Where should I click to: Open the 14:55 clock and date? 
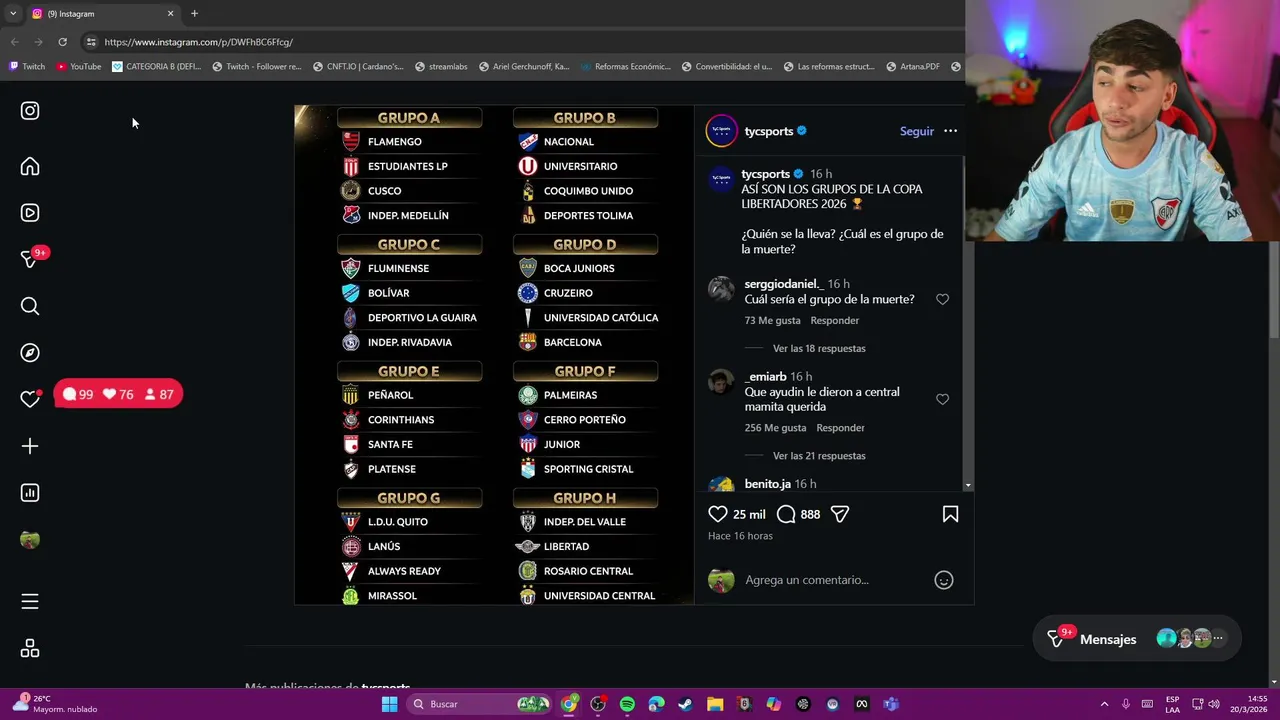click(1248, 704)
